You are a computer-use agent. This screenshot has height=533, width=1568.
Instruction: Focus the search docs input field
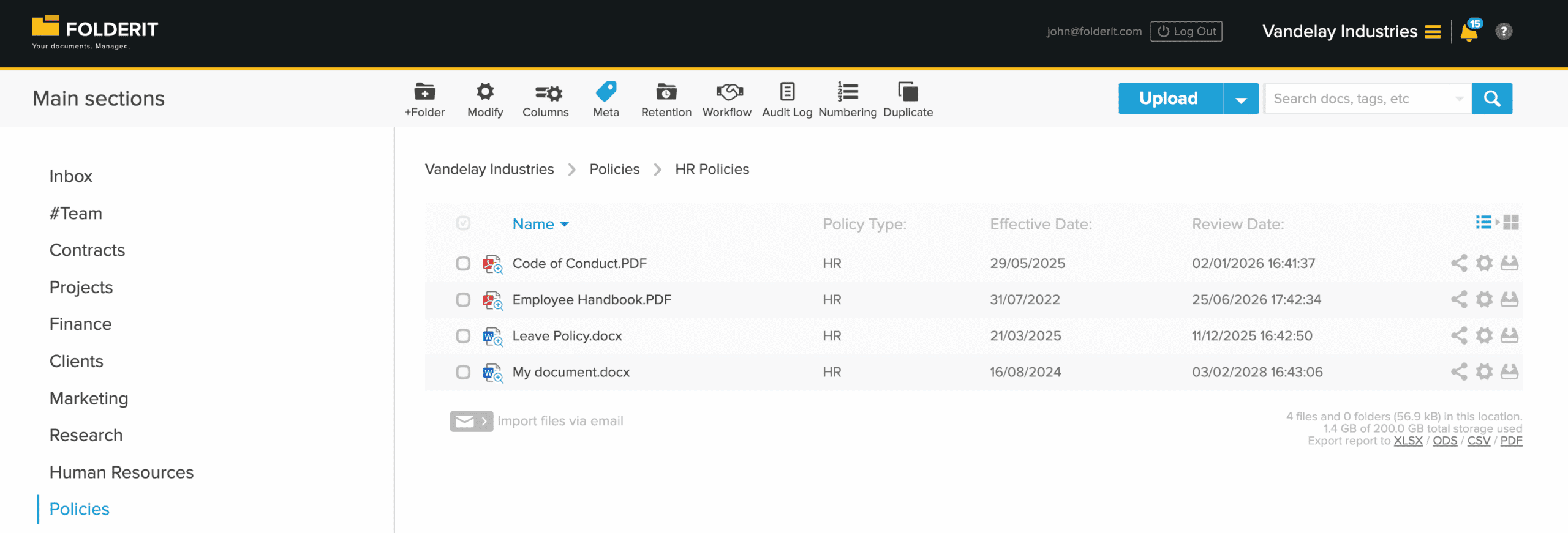tap(1359, 99)
